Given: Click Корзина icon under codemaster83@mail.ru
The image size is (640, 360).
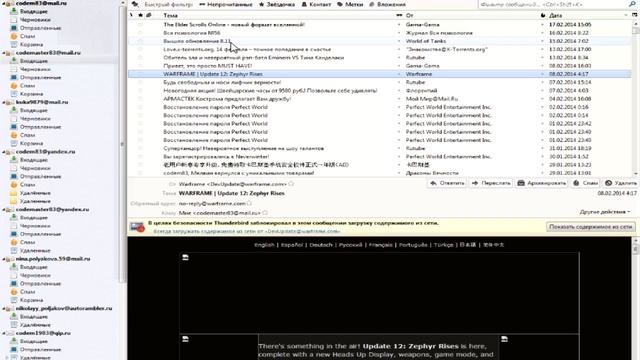Looking at the screenshot, I should (14, 94).
